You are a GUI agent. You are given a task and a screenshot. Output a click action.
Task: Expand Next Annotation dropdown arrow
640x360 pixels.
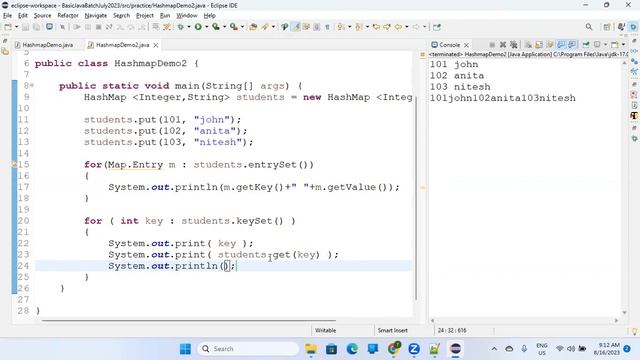pyautogui.click(x=349, y=27)
